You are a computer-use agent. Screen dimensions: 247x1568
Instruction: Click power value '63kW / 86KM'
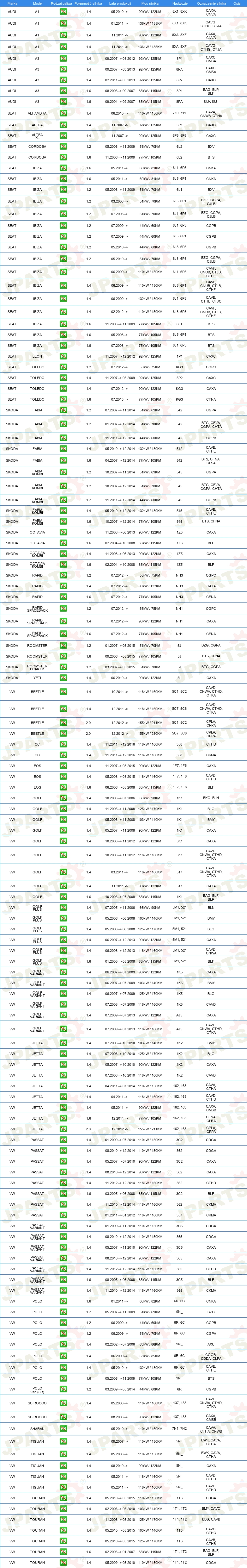(150, 1344)
